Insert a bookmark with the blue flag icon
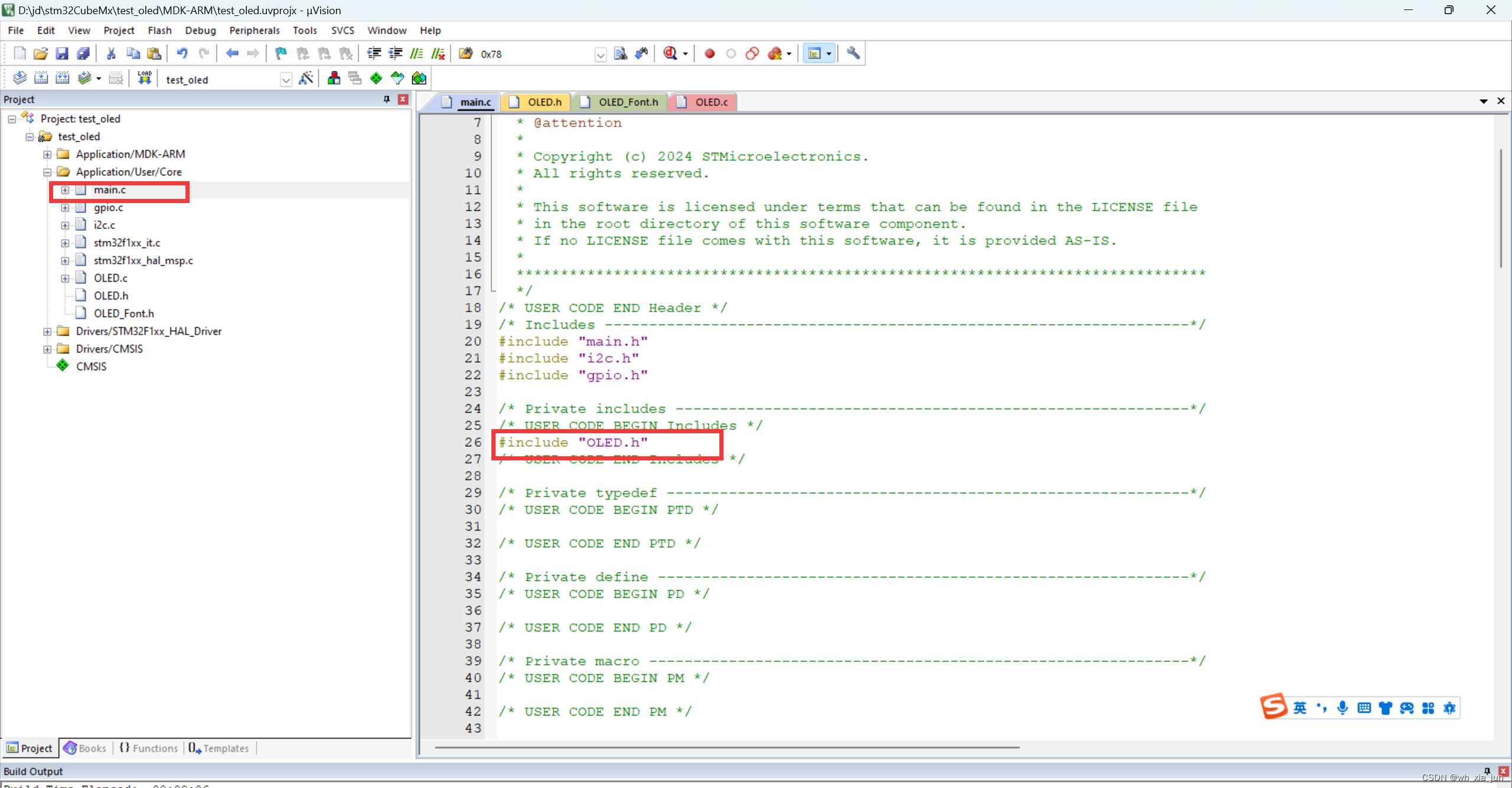The height and width of the screenshot is (788, 1512). 281,54
